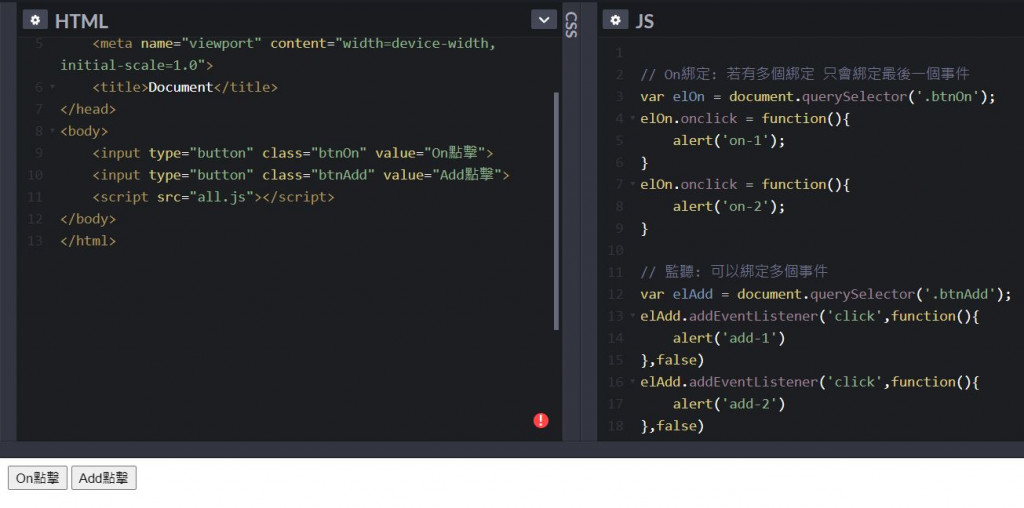The width and height of the screenshot is (1024, 508).
Task: Click the btnAdd input tag line
Action: click(x=300, y=175)
